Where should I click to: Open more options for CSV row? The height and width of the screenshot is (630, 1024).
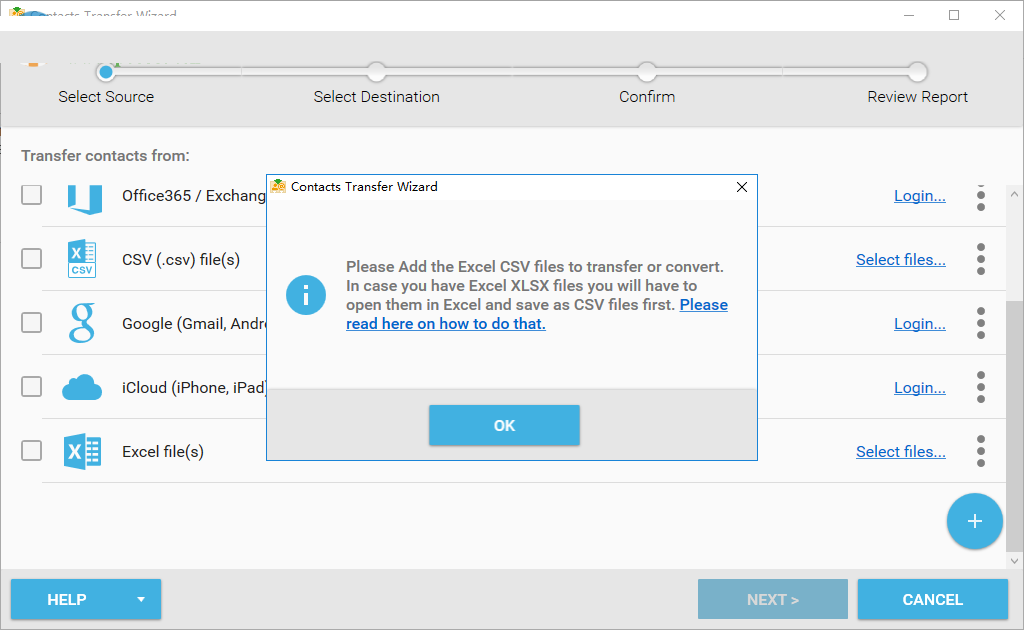(981, 259)
